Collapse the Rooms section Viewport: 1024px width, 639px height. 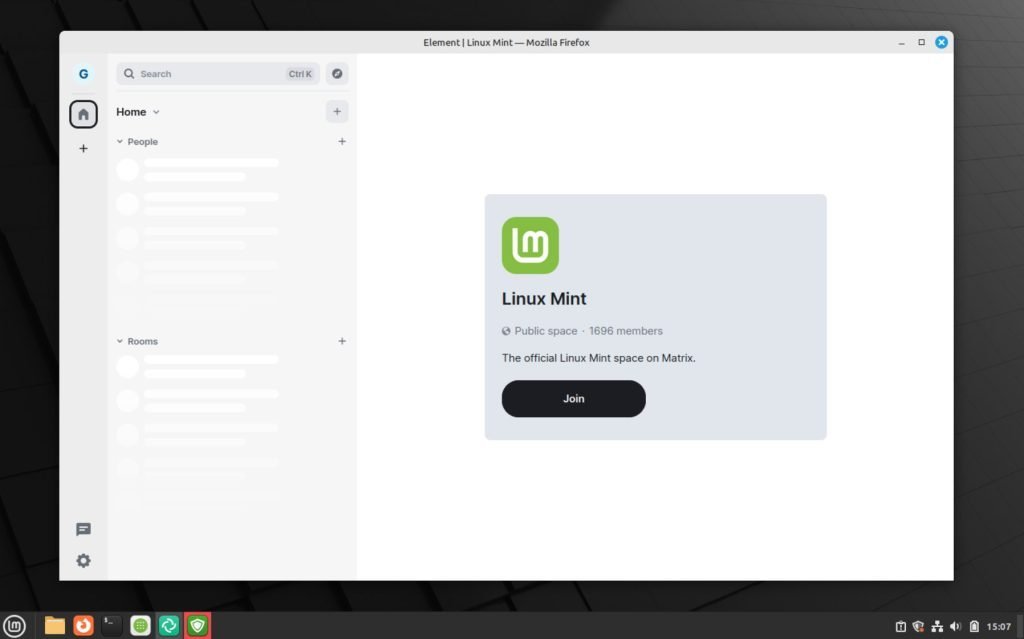click(137, 341)
